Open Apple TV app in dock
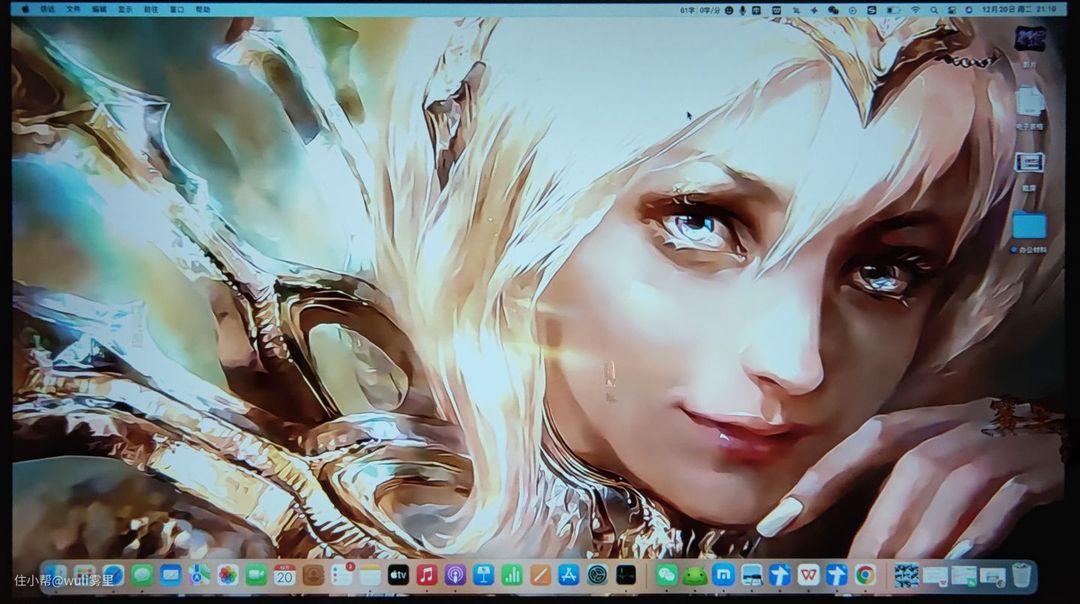 pyautogui.click(x=398, y=575)
